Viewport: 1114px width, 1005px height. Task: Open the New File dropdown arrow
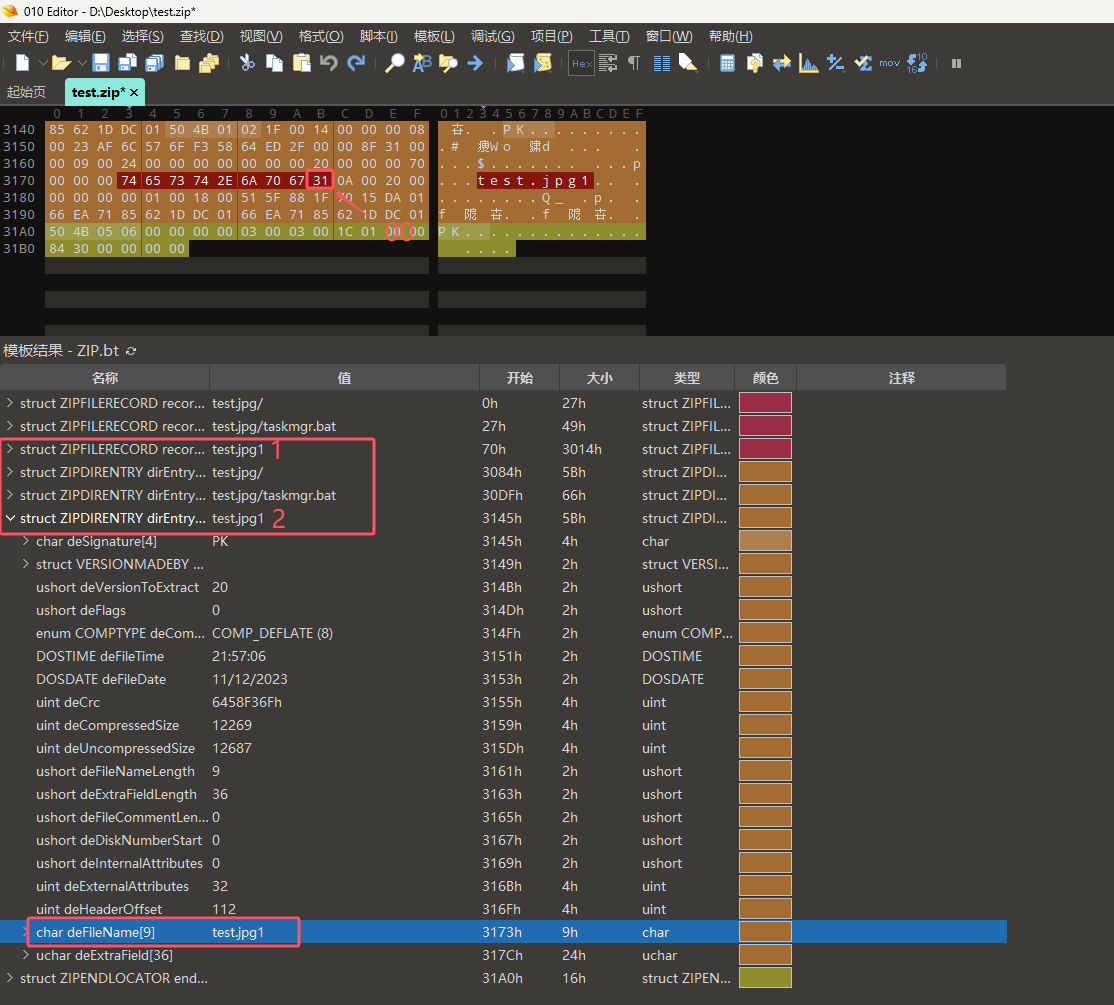[x=43, y=63]
